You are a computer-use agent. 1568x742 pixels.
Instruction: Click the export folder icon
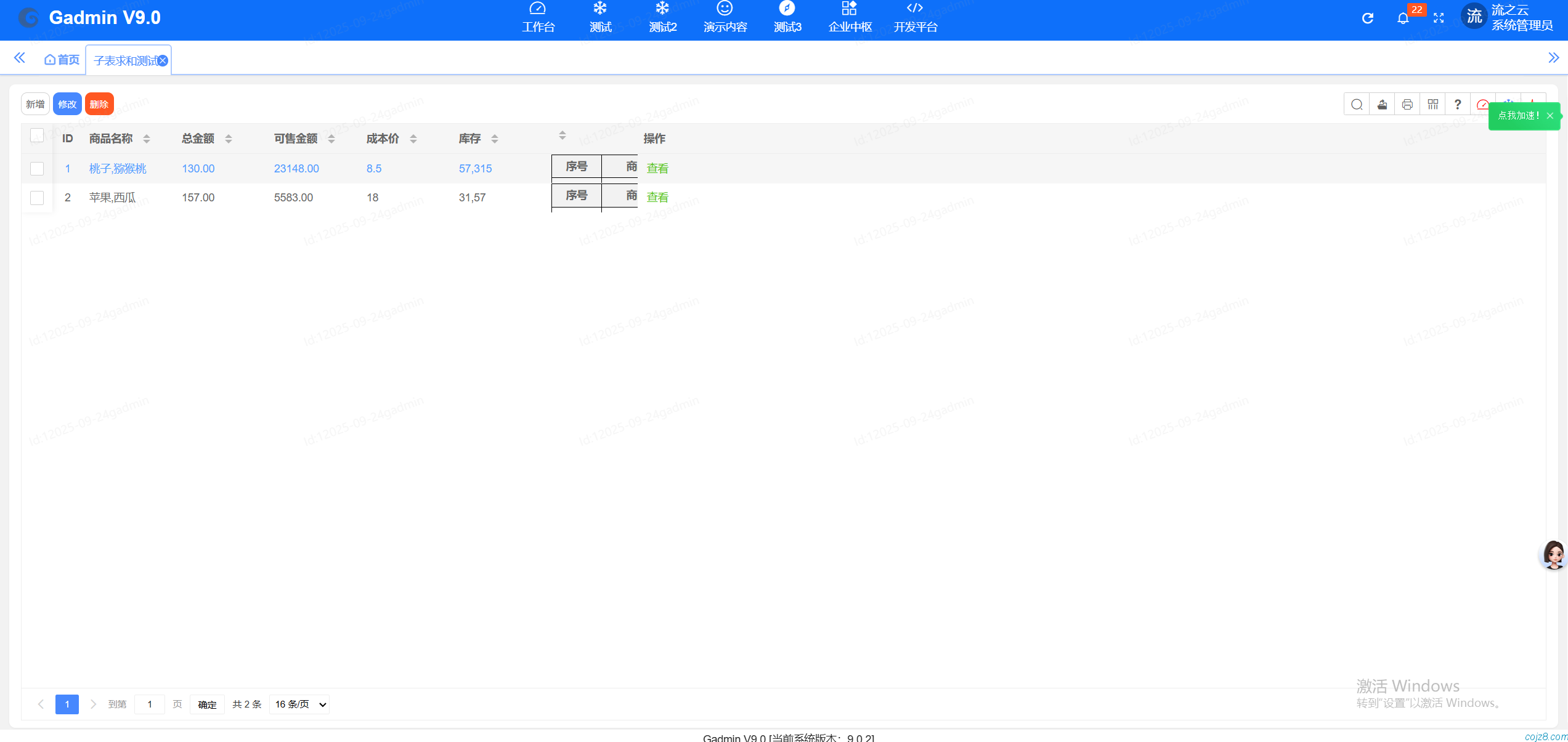click(x=1382, y=105)
